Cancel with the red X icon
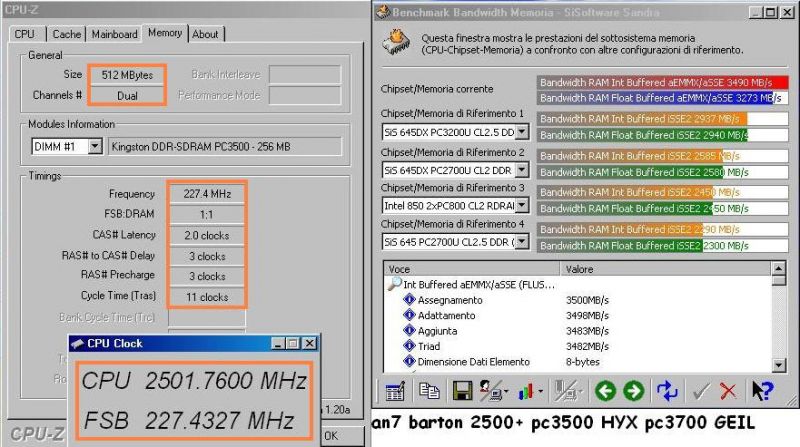800x447 pixels. [728, 391]
